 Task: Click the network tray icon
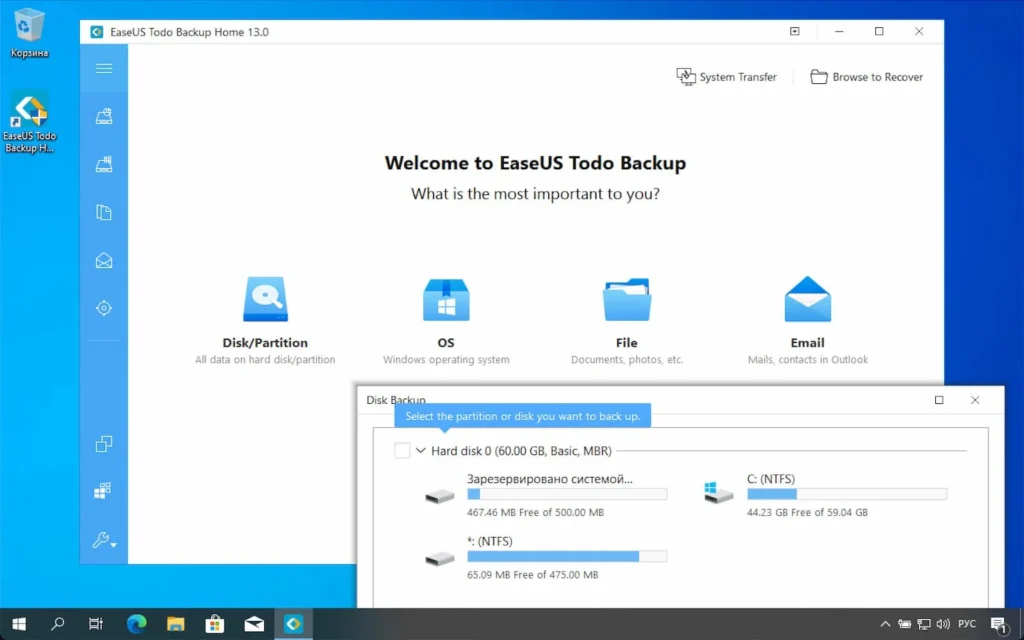pyautogui.click(x=923, y=624)
